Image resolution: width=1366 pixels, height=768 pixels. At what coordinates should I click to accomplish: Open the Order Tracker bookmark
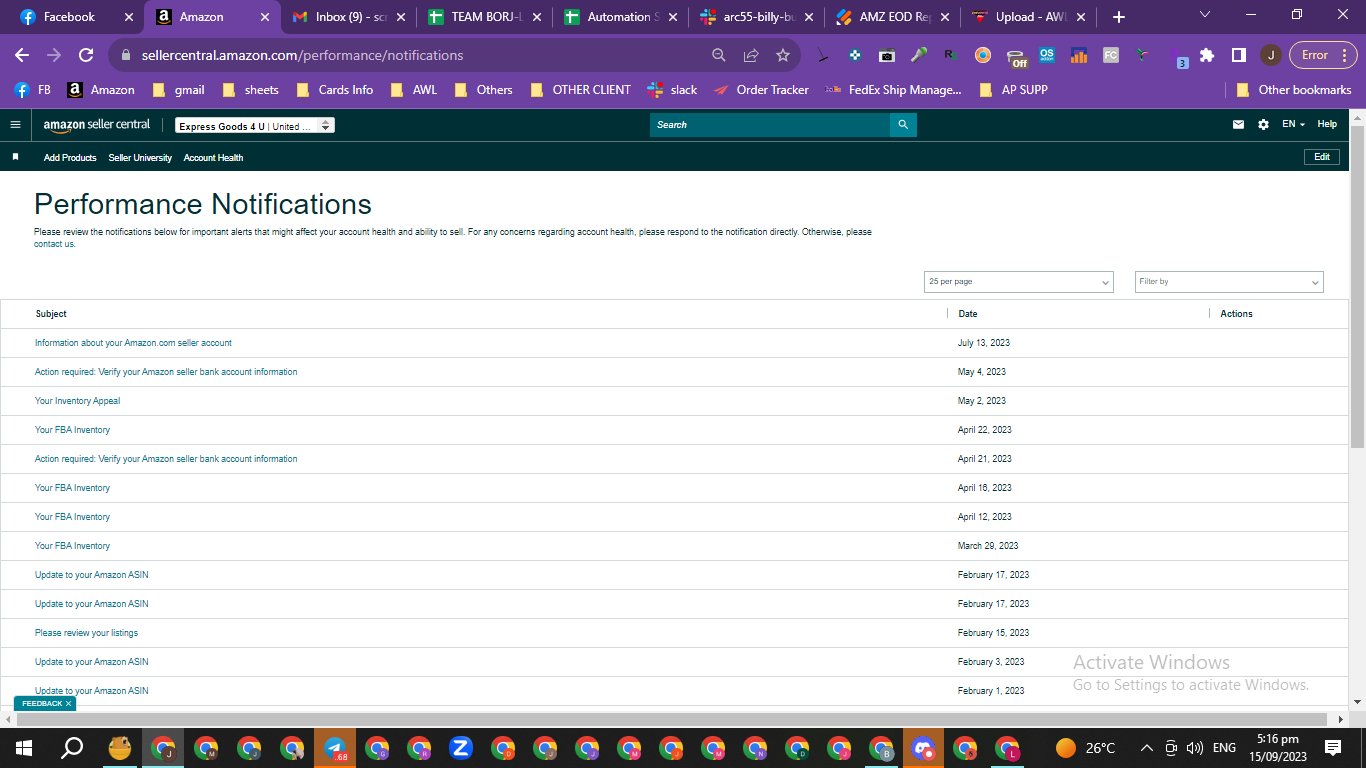[761, 90]
